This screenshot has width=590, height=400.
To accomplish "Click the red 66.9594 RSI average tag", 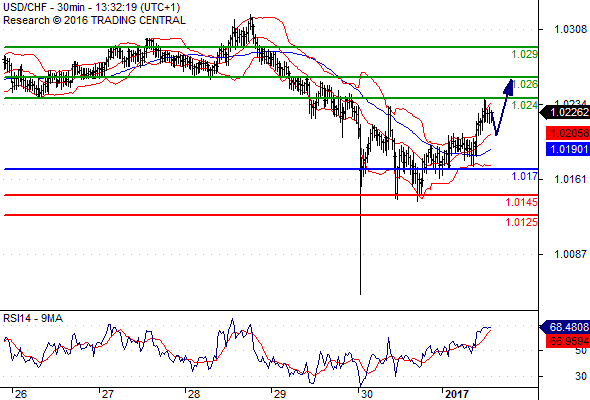I will coord(568,341).
